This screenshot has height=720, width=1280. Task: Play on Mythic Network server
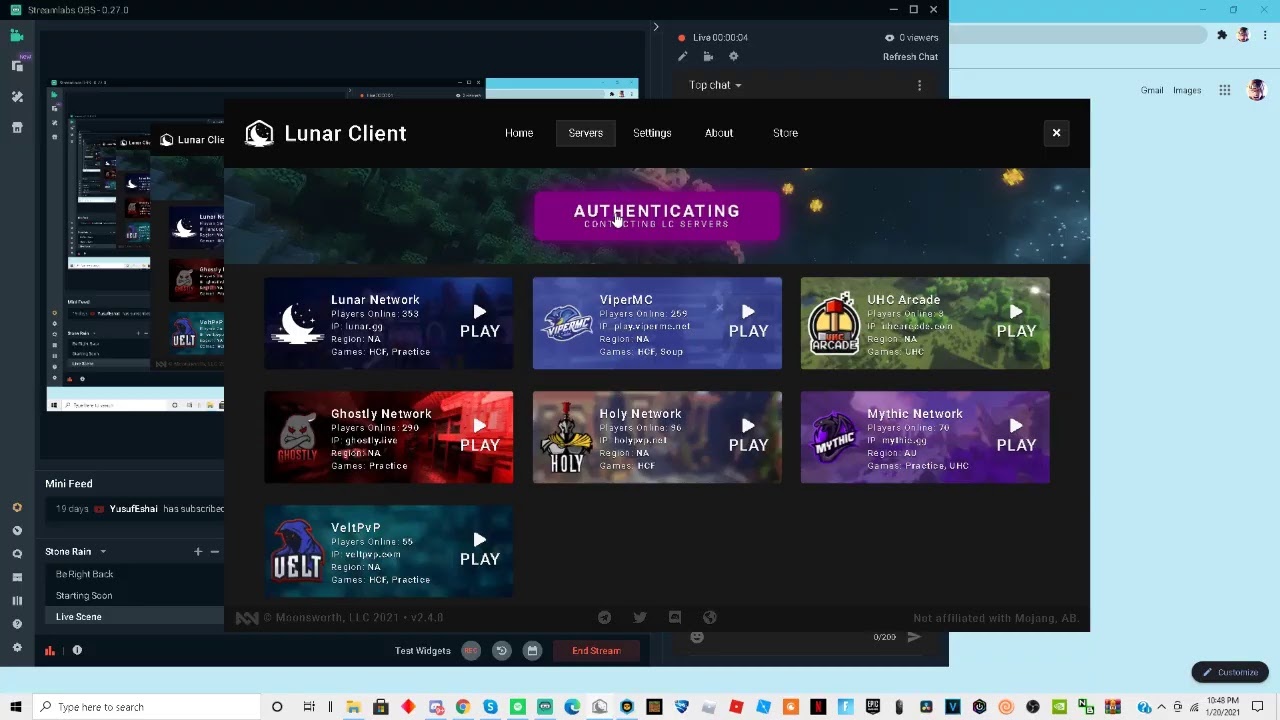1016,437
